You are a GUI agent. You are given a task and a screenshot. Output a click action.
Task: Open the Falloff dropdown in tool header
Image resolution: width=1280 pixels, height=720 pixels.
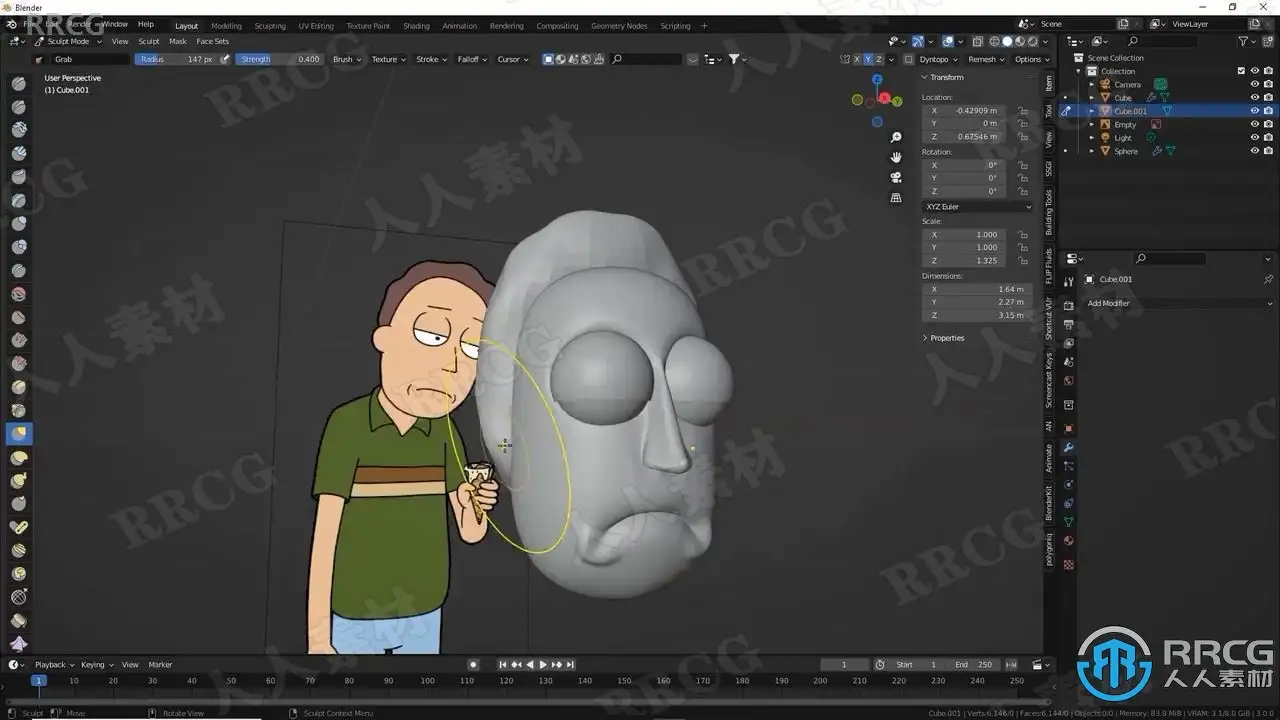pos(472,59)
